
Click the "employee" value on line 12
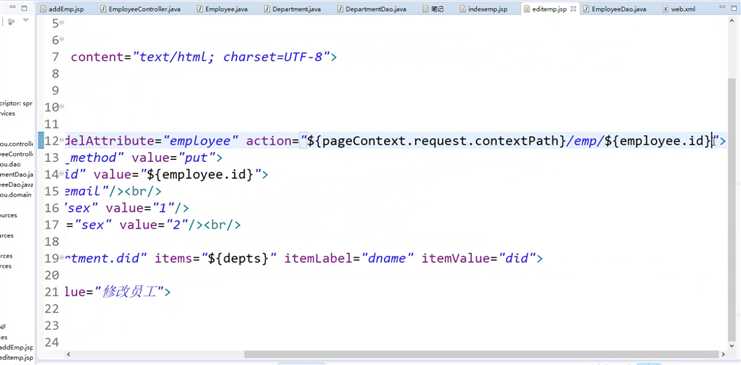coord(201,141)
